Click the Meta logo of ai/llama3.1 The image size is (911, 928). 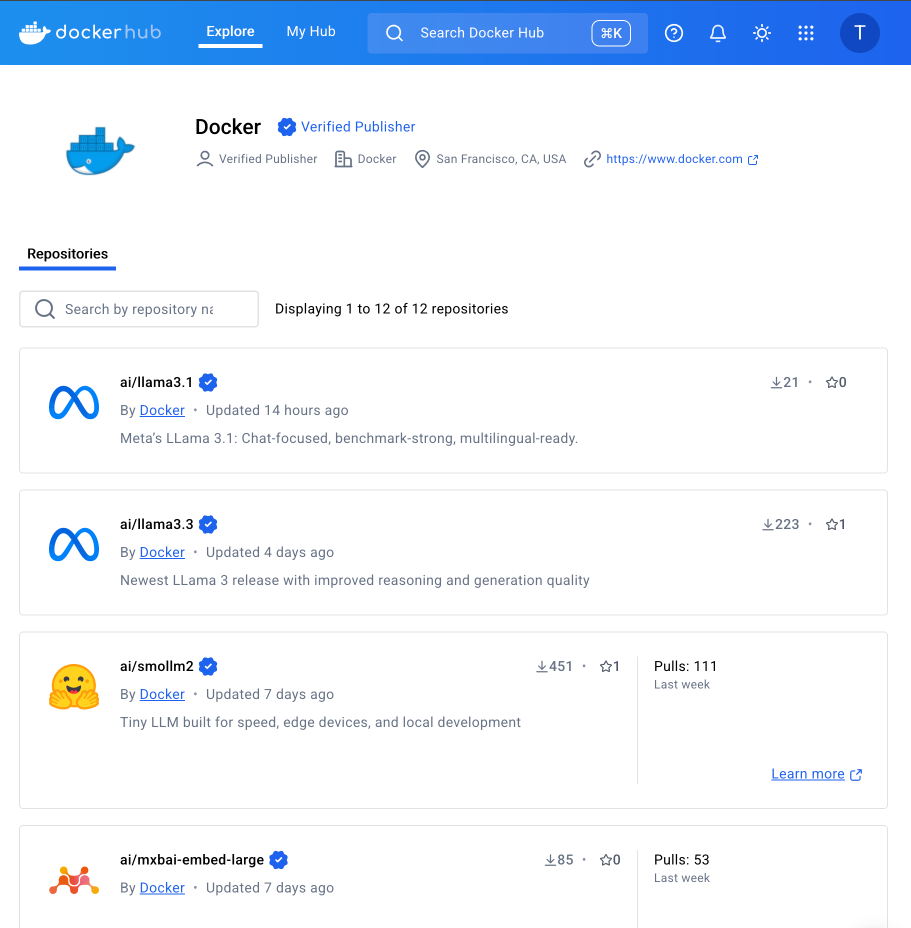(74, 403)
